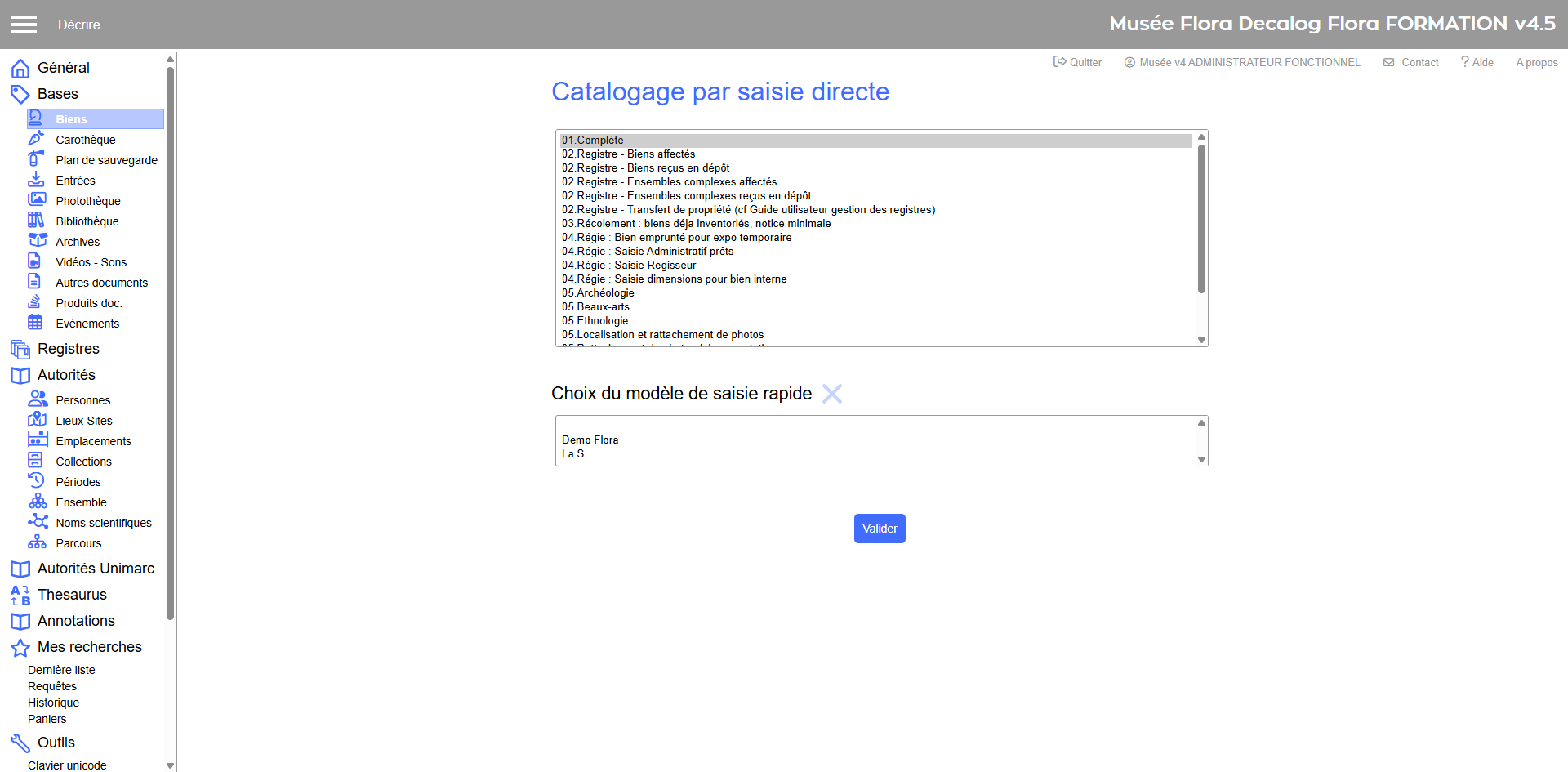
Task: Expand the Registres section
Action: [68, 349]
